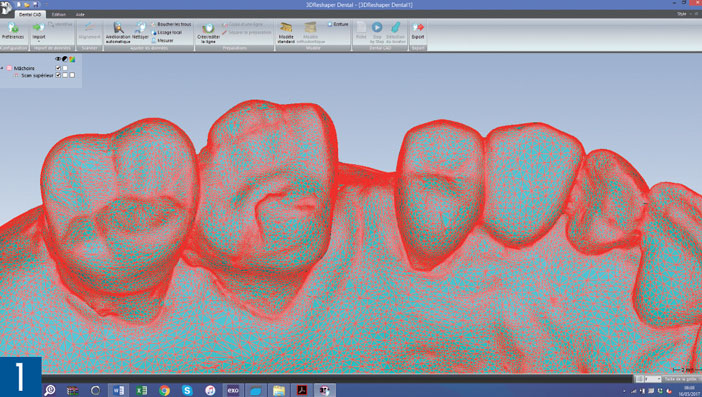The image size is (702, 397).
Task: Click the Save quick-access icon
Action: (35, 4)
